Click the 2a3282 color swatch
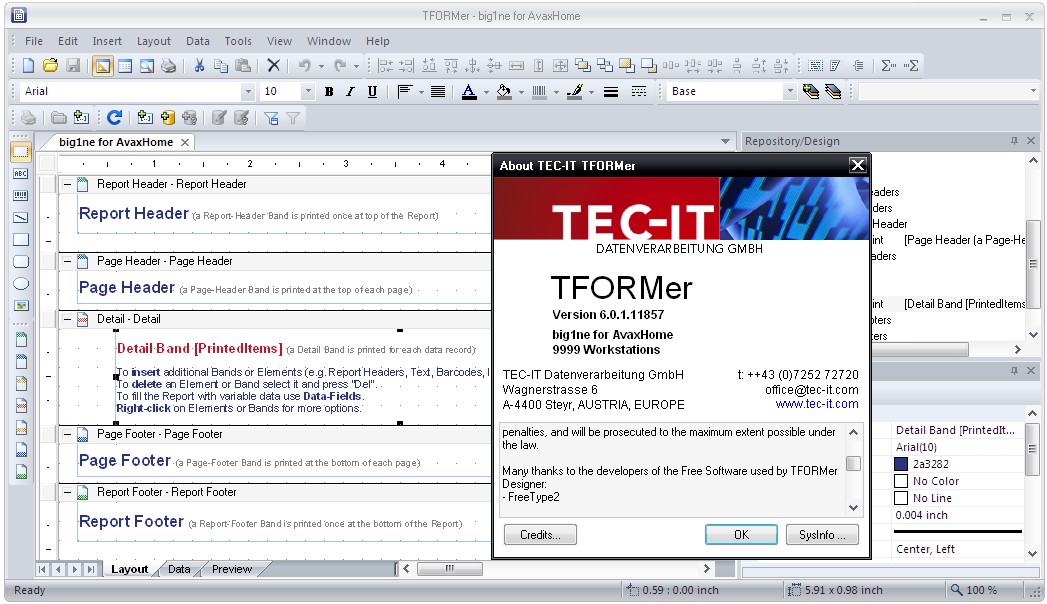The width and height of the screenshot is (1047, 604). point(901,464)
